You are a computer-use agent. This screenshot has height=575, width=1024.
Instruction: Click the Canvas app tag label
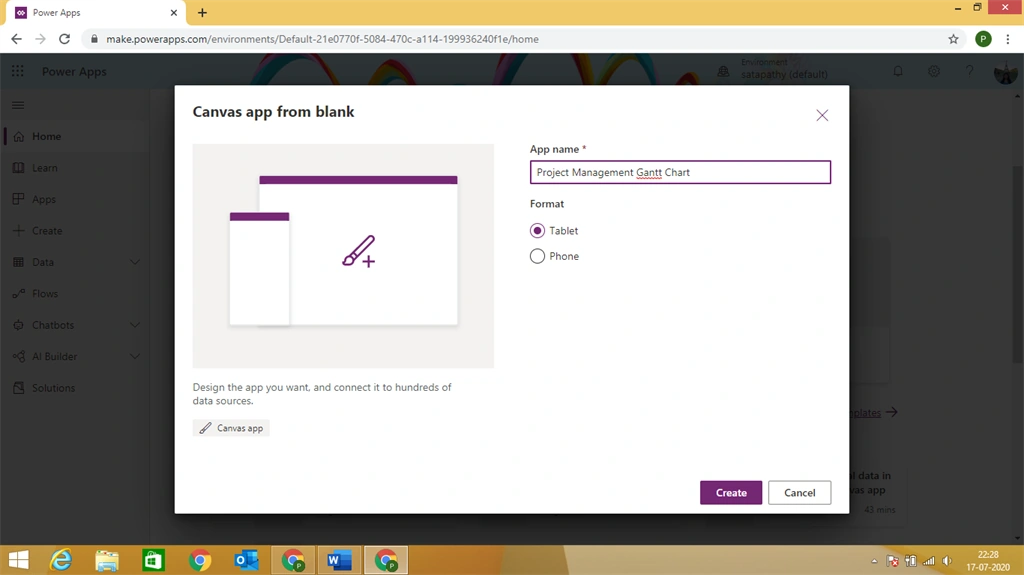pos(231,428)
